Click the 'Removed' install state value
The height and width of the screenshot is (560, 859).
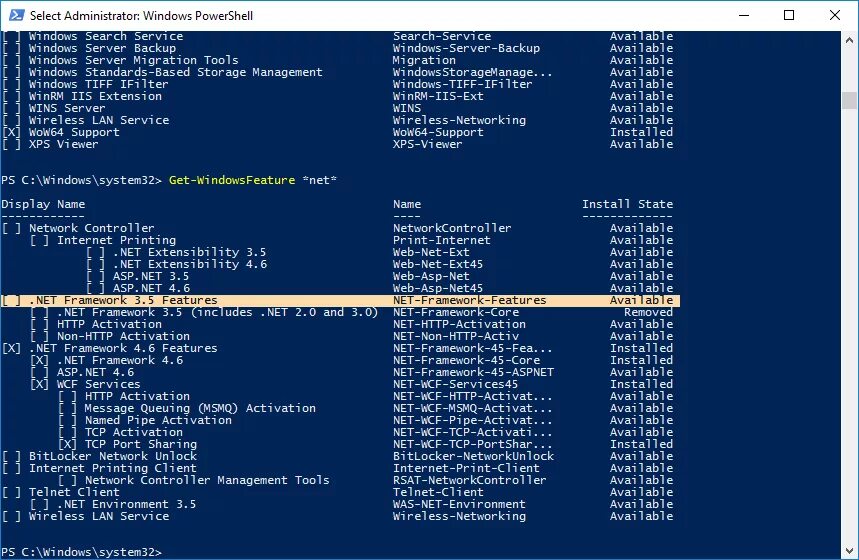coord(648,312)
